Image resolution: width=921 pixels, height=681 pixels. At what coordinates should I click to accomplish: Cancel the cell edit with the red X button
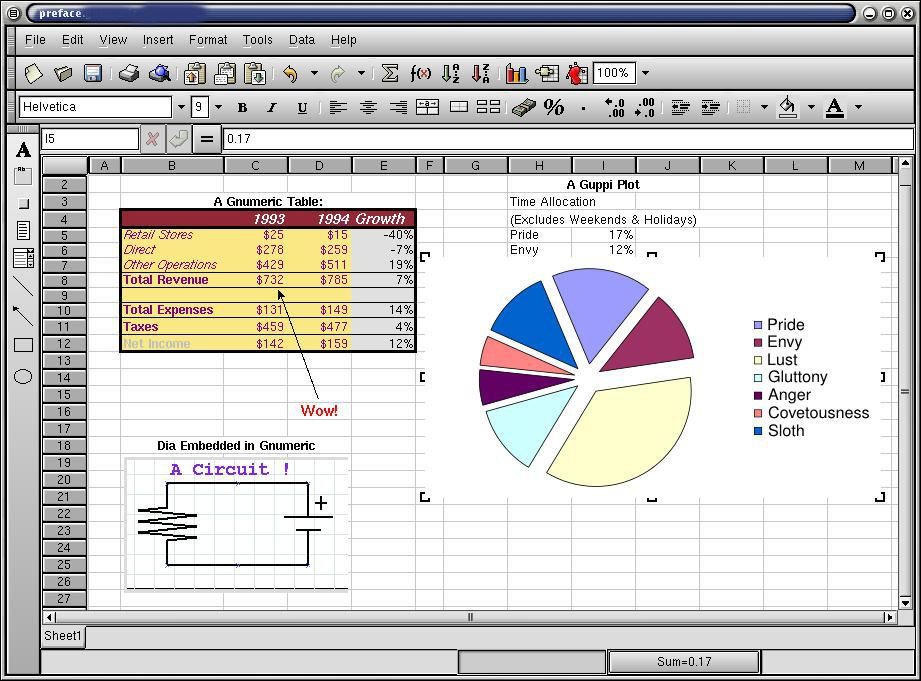[152, 139]
